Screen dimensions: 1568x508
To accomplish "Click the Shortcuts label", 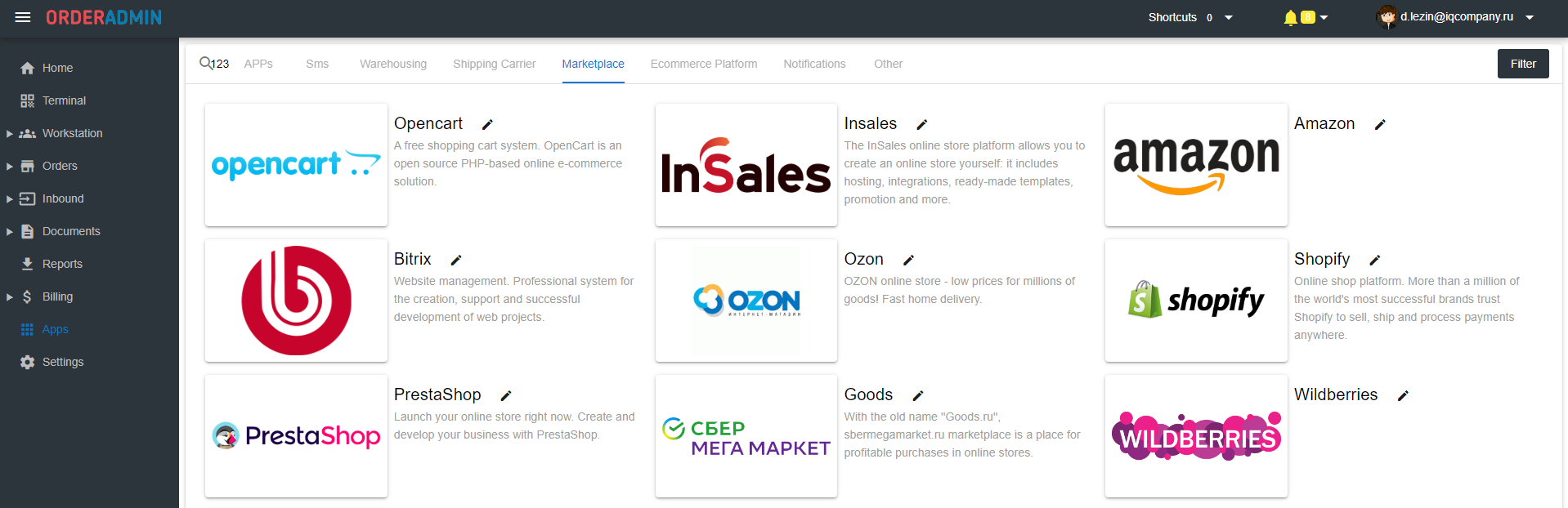I will point(1172,17).
